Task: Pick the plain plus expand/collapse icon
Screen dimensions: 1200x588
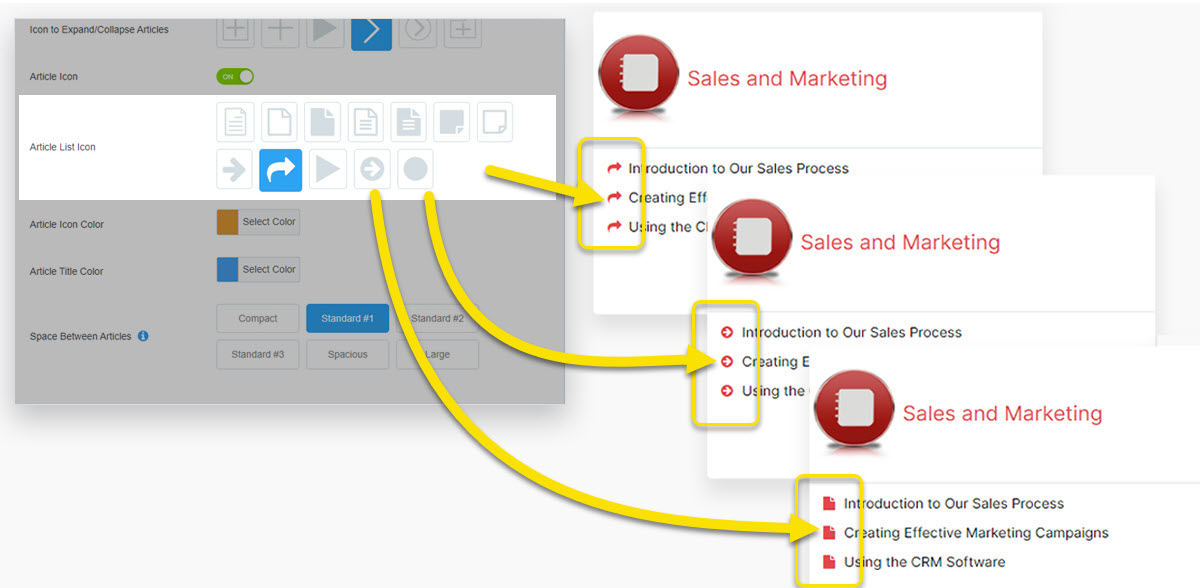Action: (280, 30)
